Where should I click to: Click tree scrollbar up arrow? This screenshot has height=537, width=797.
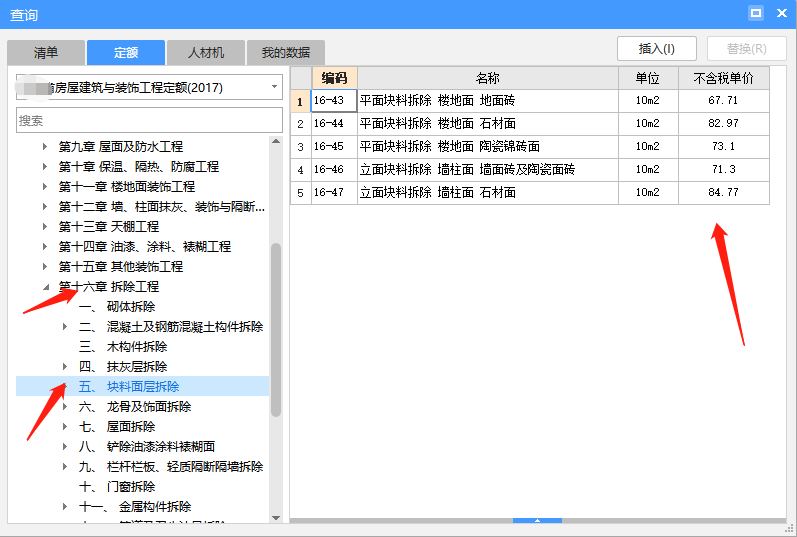tap(276, 141)
